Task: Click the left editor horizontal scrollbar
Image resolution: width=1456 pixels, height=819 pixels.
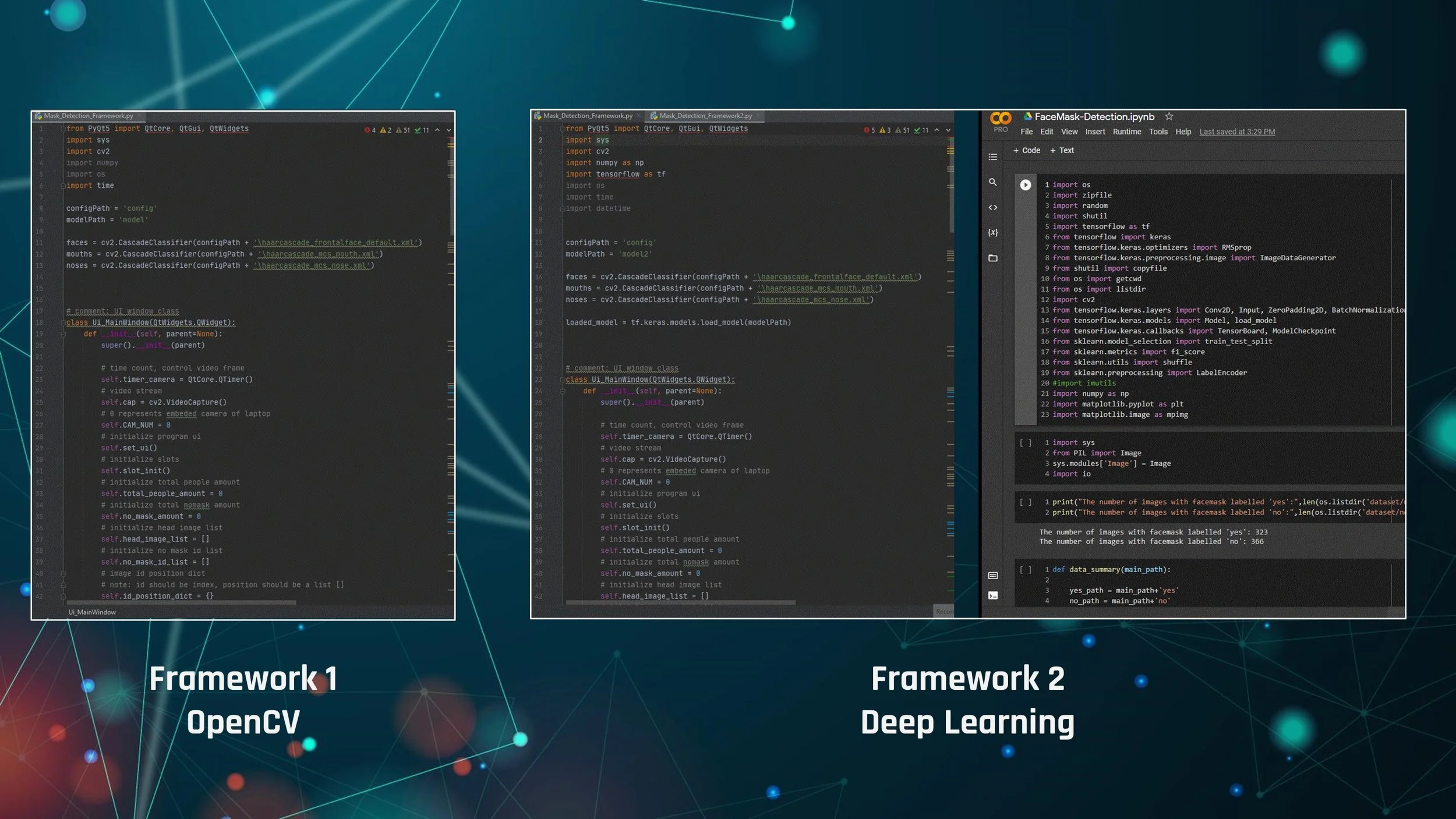Action: (x=181, y=602)
